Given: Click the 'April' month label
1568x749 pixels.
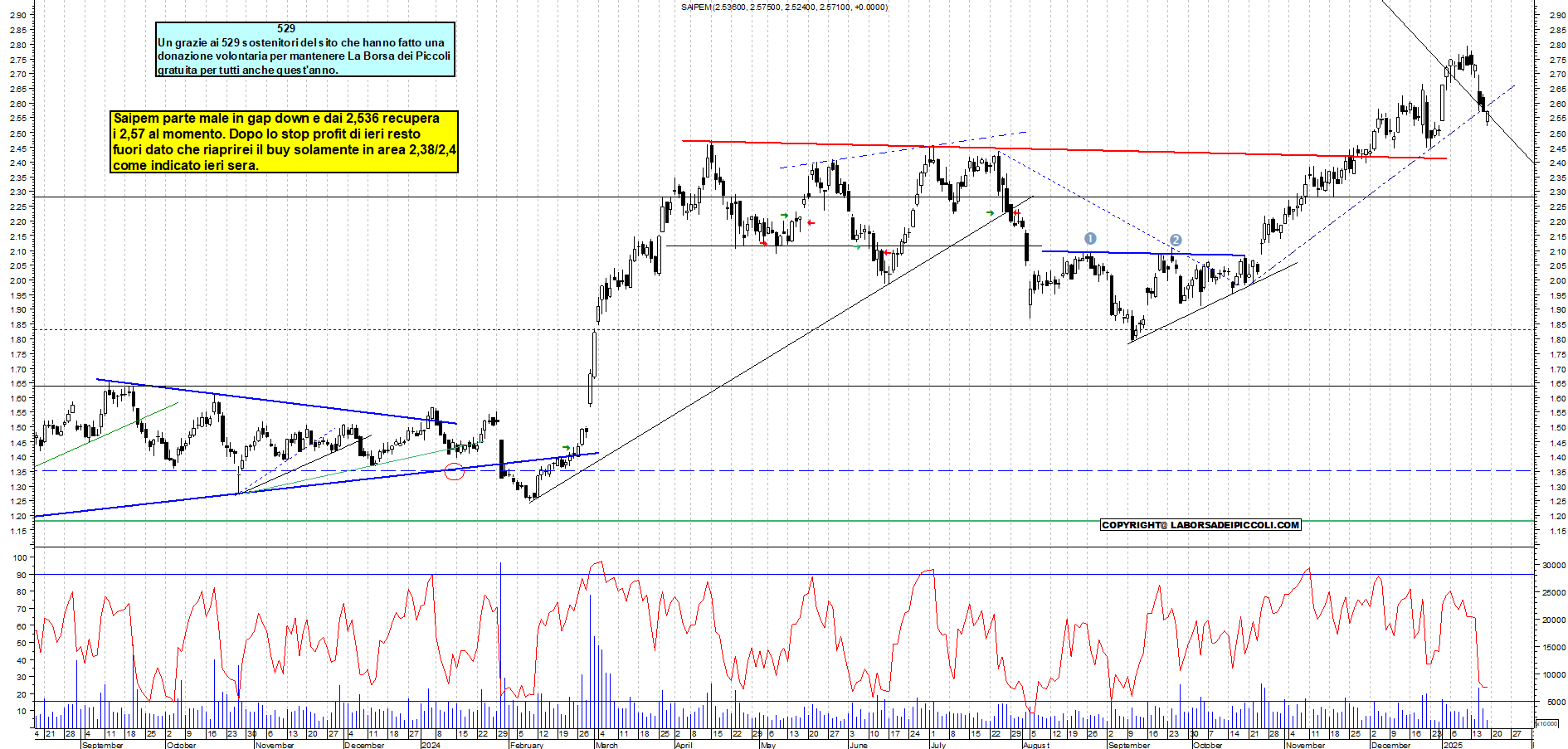Looking at the screenshot, I should (x=684, y=745).
